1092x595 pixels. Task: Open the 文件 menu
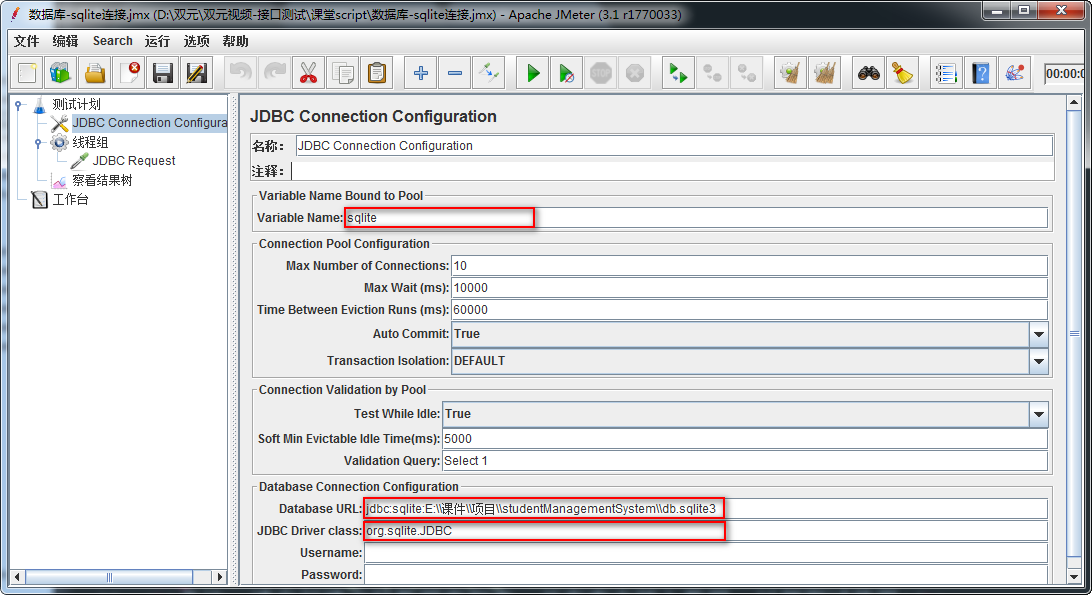coord(26,41)
